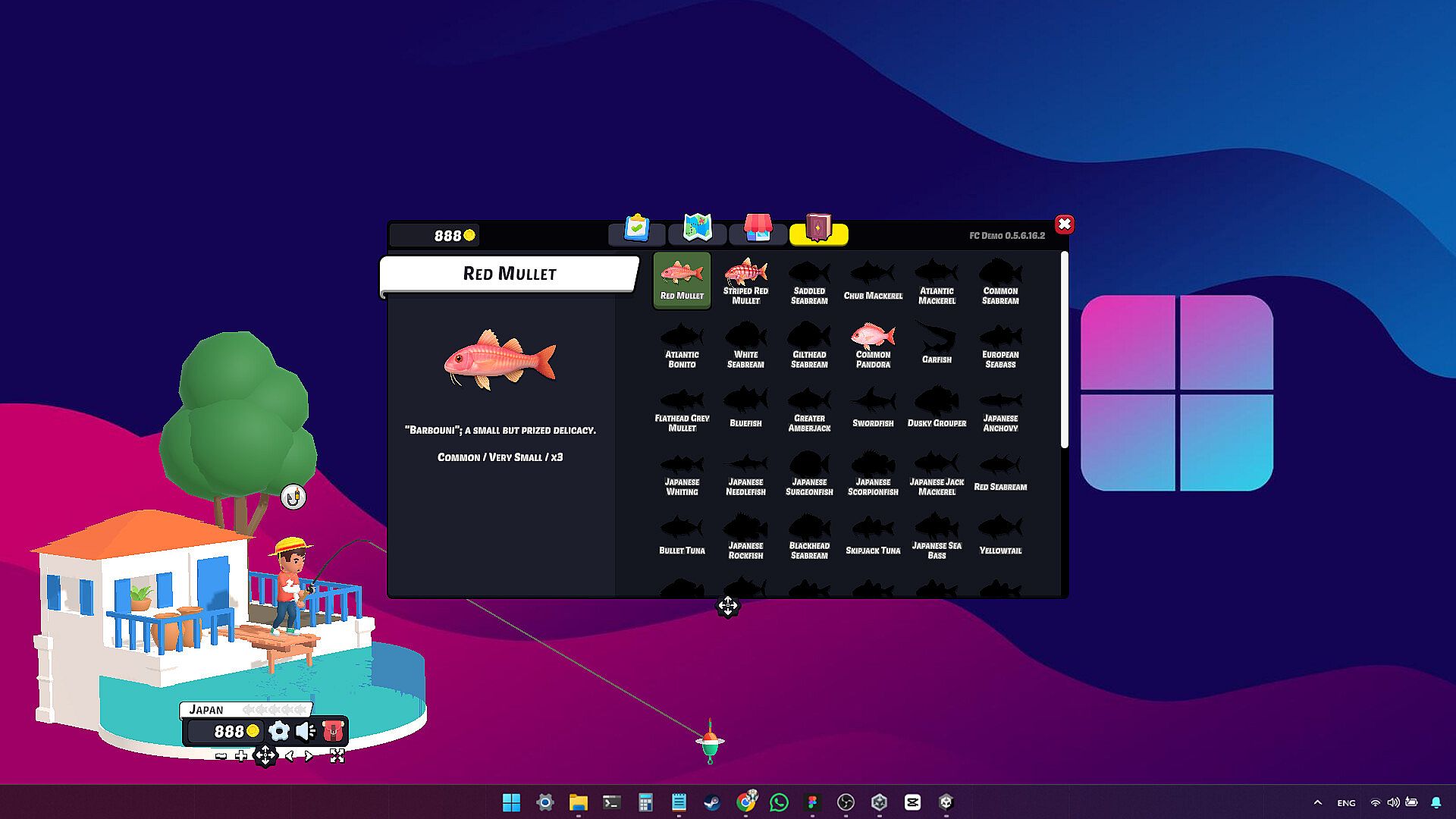Click the hook bubble near the tree
This screenshot has height=819, width=1456.
click(293, 497)
